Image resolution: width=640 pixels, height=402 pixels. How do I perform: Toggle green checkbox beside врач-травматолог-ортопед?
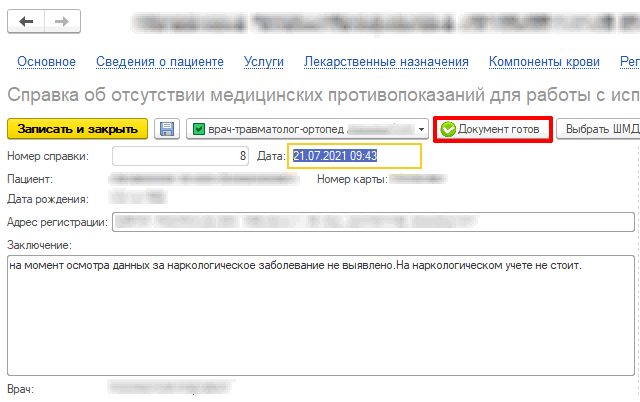[x=199, y=129]
